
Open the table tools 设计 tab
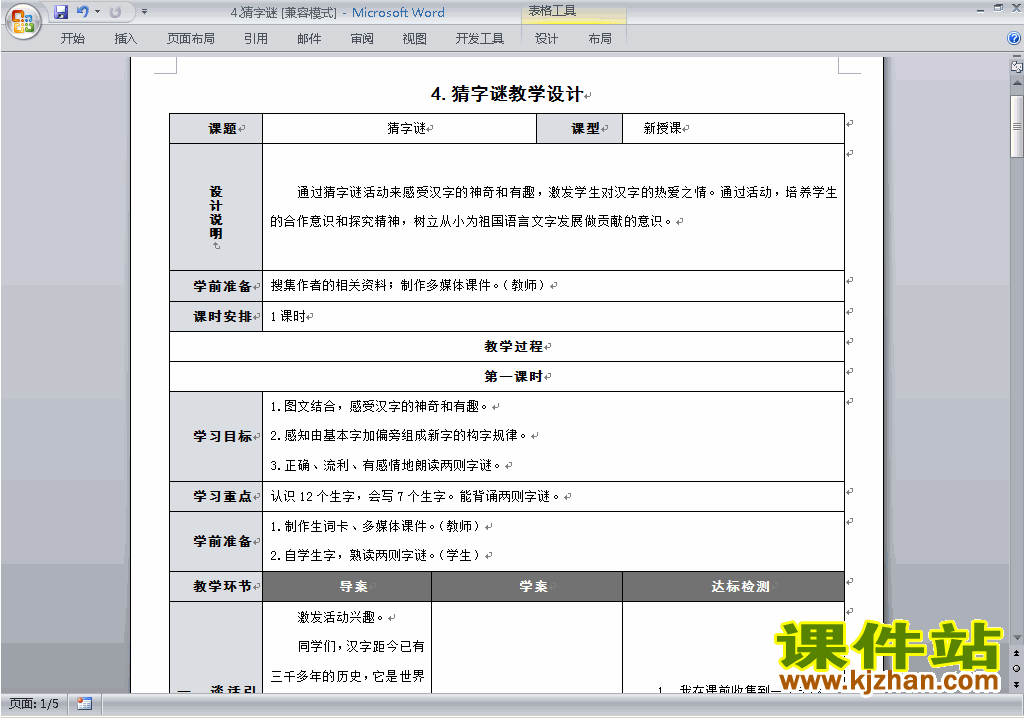547,39
